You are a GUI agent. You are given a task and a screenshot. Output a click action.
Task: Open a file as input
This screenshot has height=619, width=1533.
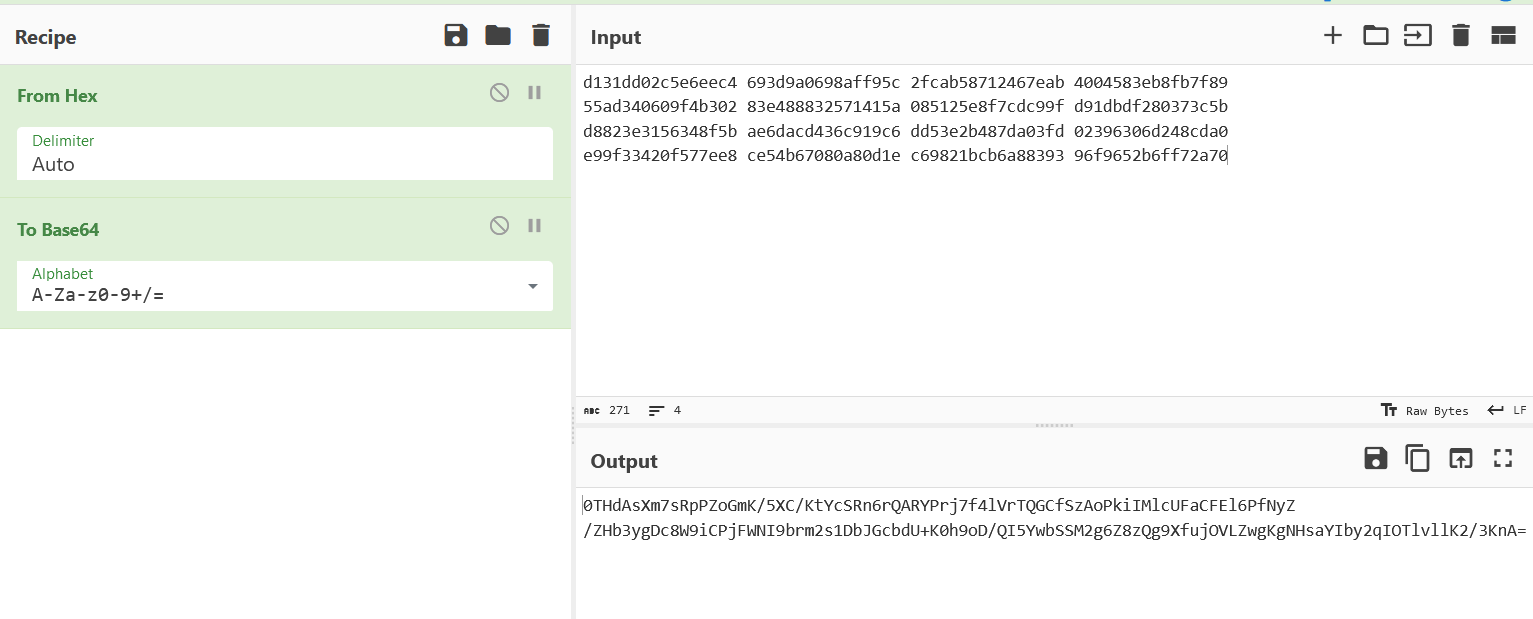1418,36
